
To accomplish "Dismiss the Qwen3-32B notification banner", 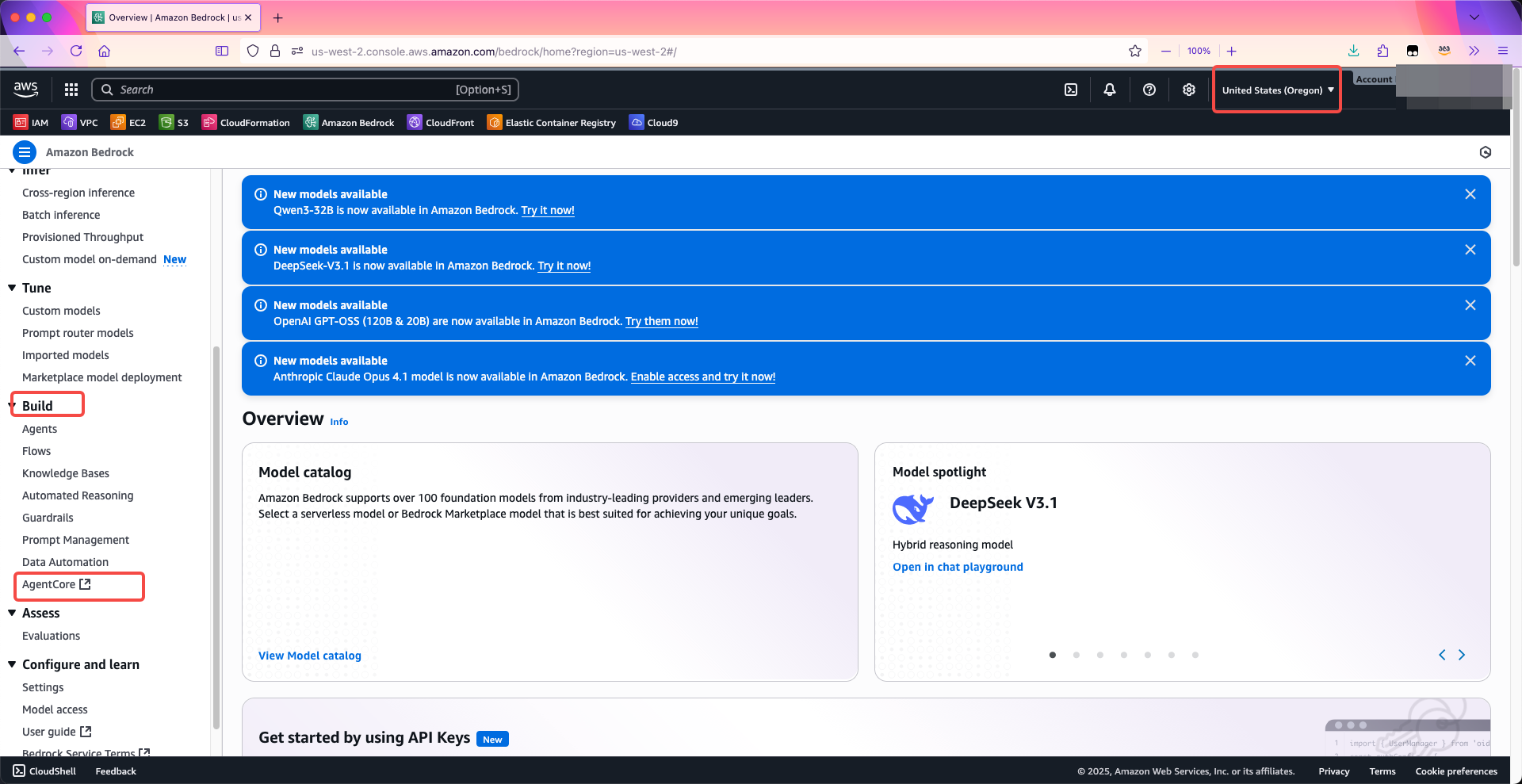I will tap(1470, 194).
